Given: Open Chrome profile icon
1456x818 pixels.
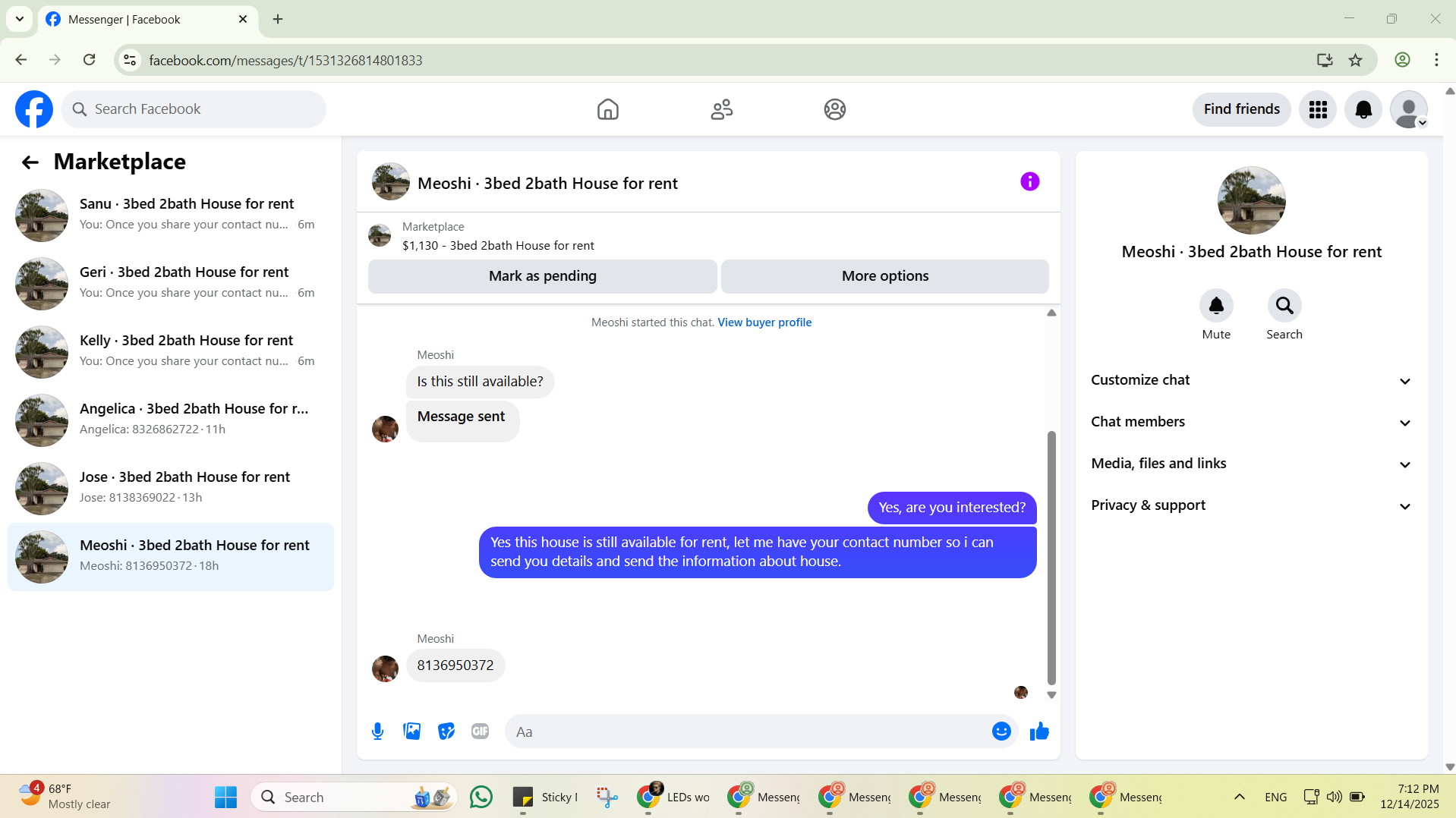Looking at the screenshot, I should click(x=1402, y=60).
